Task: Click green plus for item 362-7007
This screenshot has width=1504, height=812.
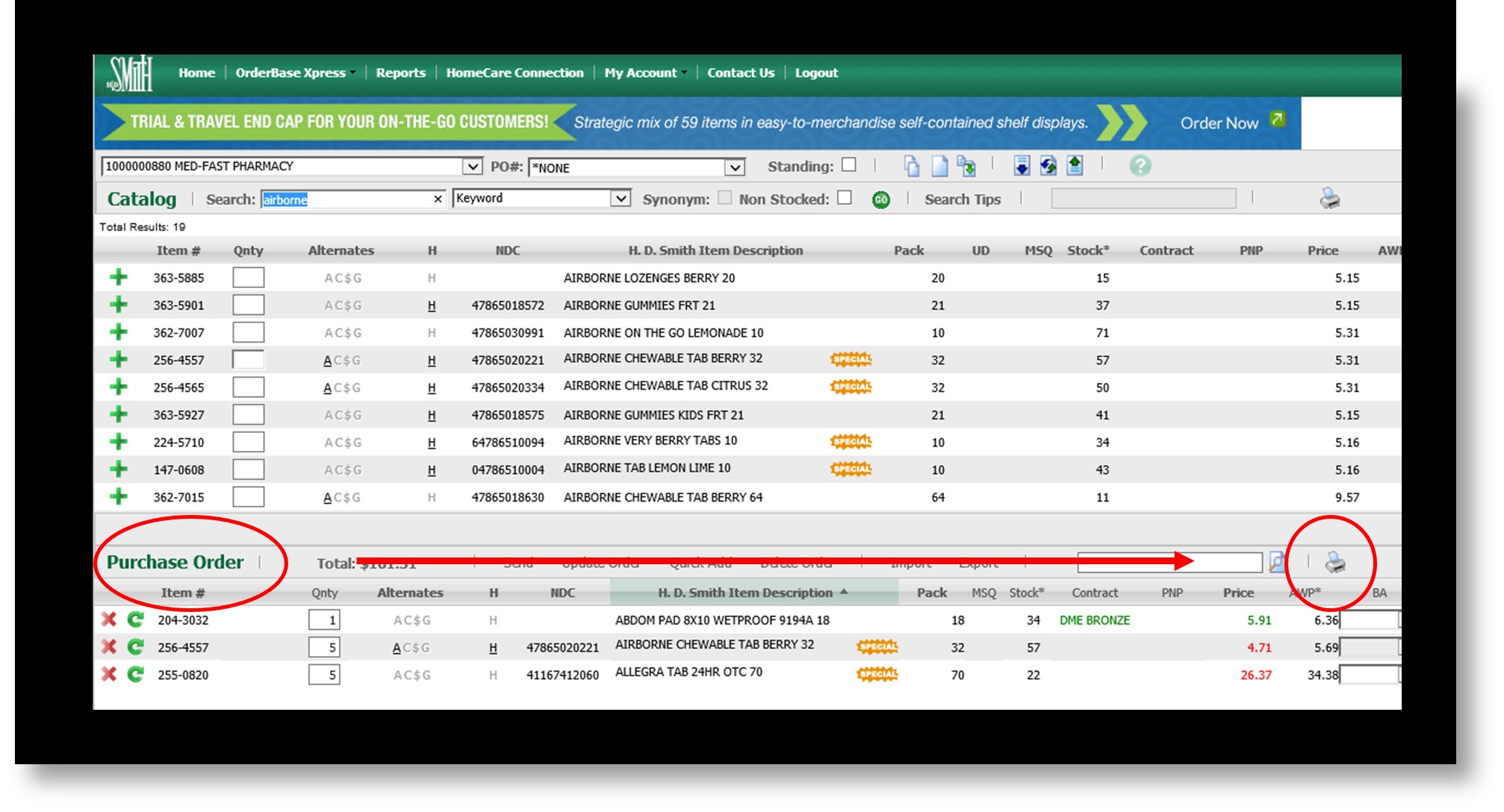Action: 118,332
